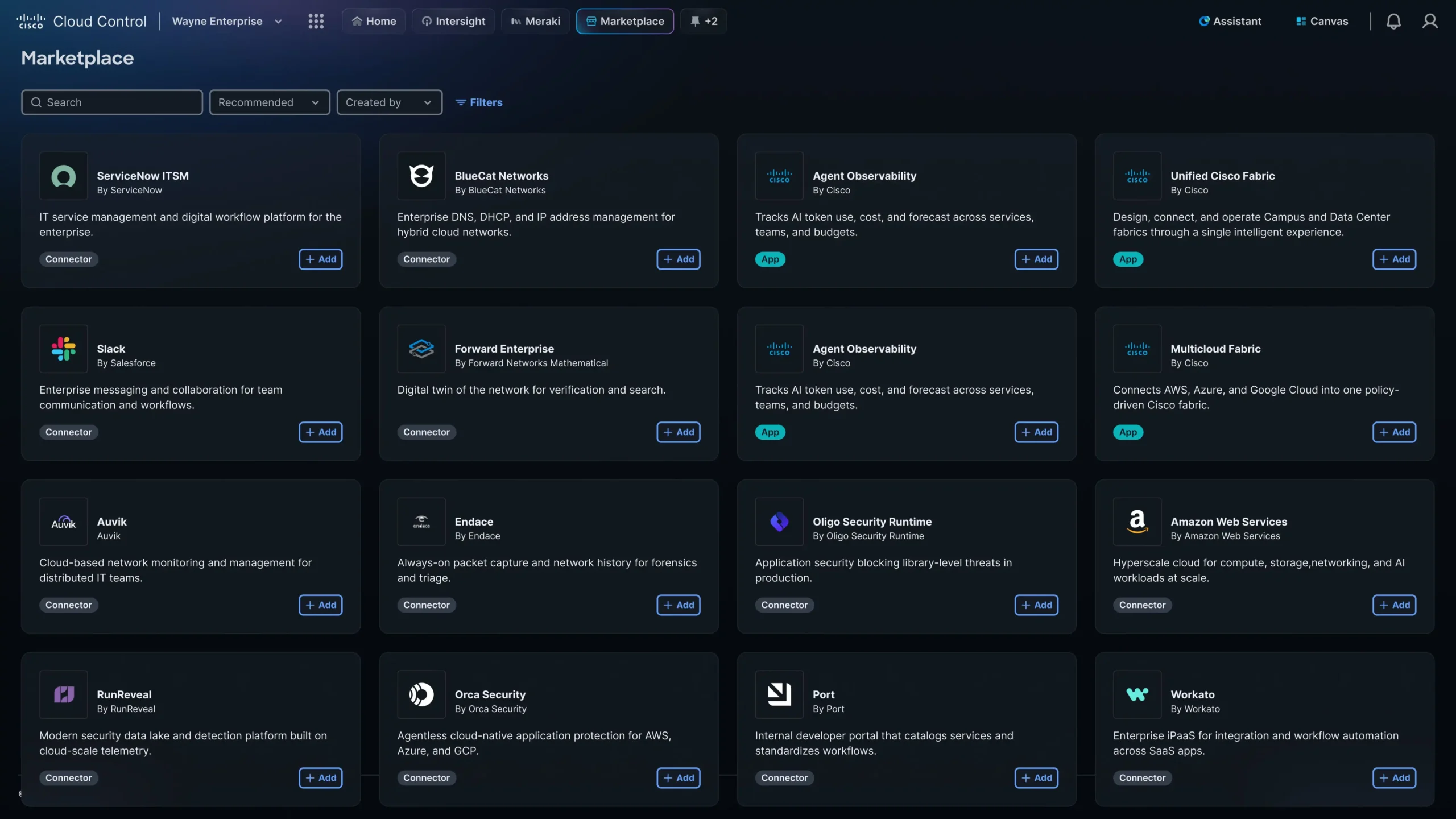This screenshot has height=819, width=1456.
Task: Click the Multicloud Fabric Cisco logo
Action: 1137,349
